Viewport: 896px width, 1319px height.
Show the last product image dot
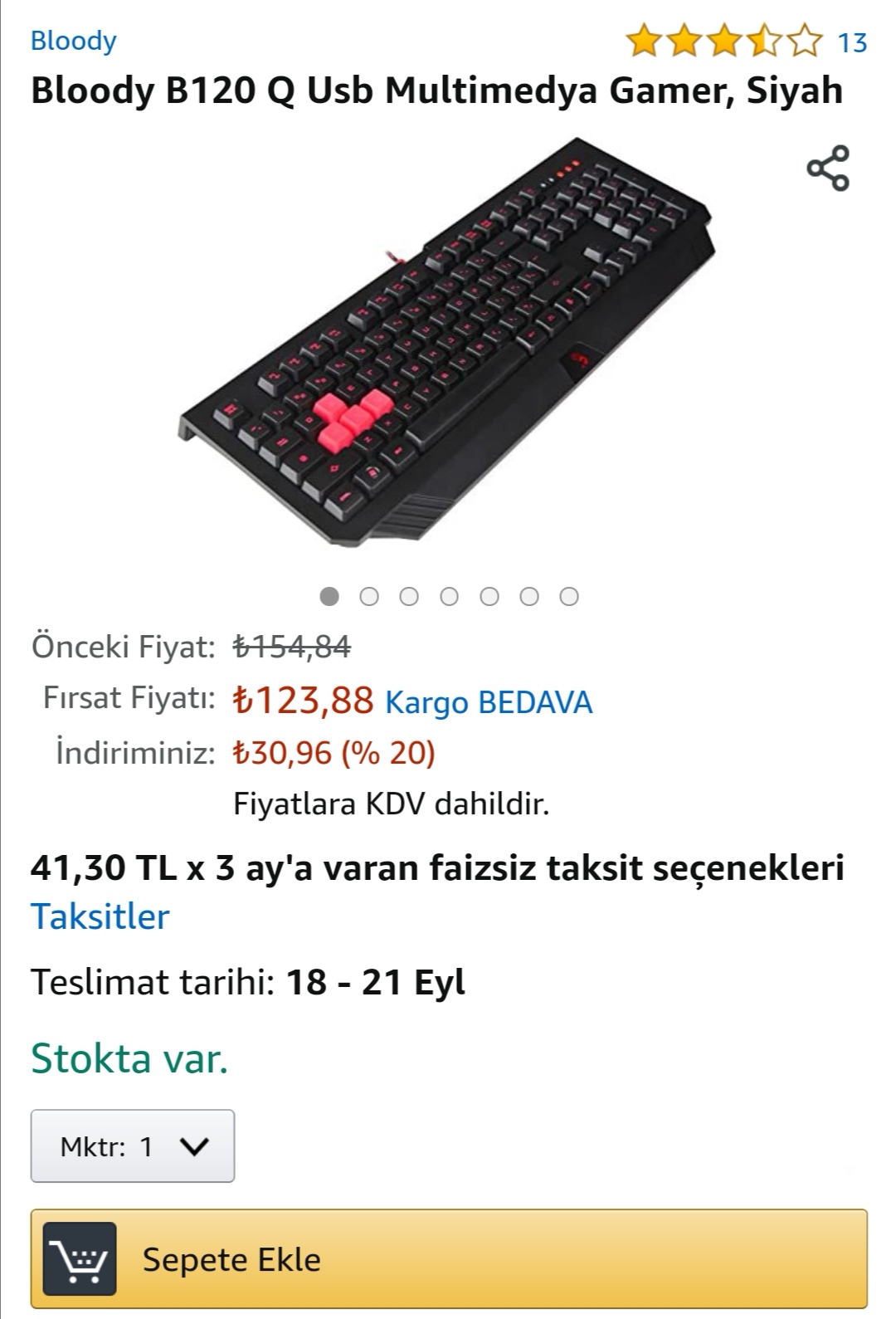coord(569,596)
